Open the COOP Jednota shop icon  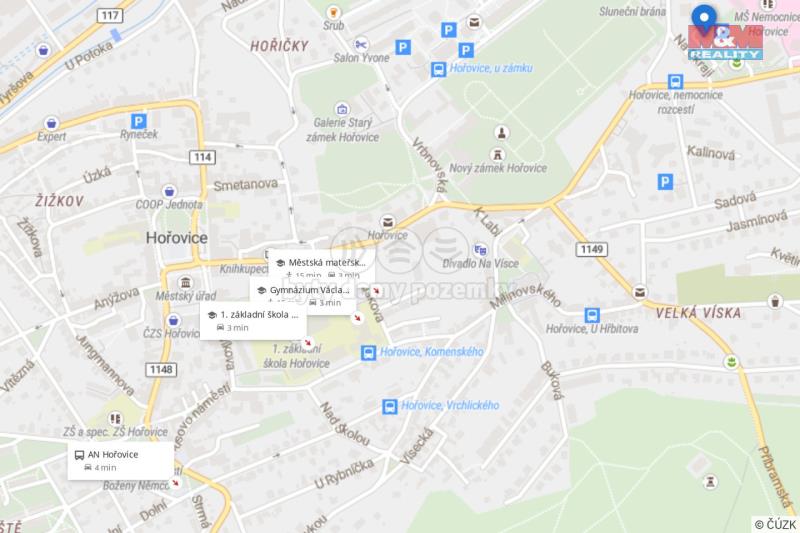click(x=169, y=192)
